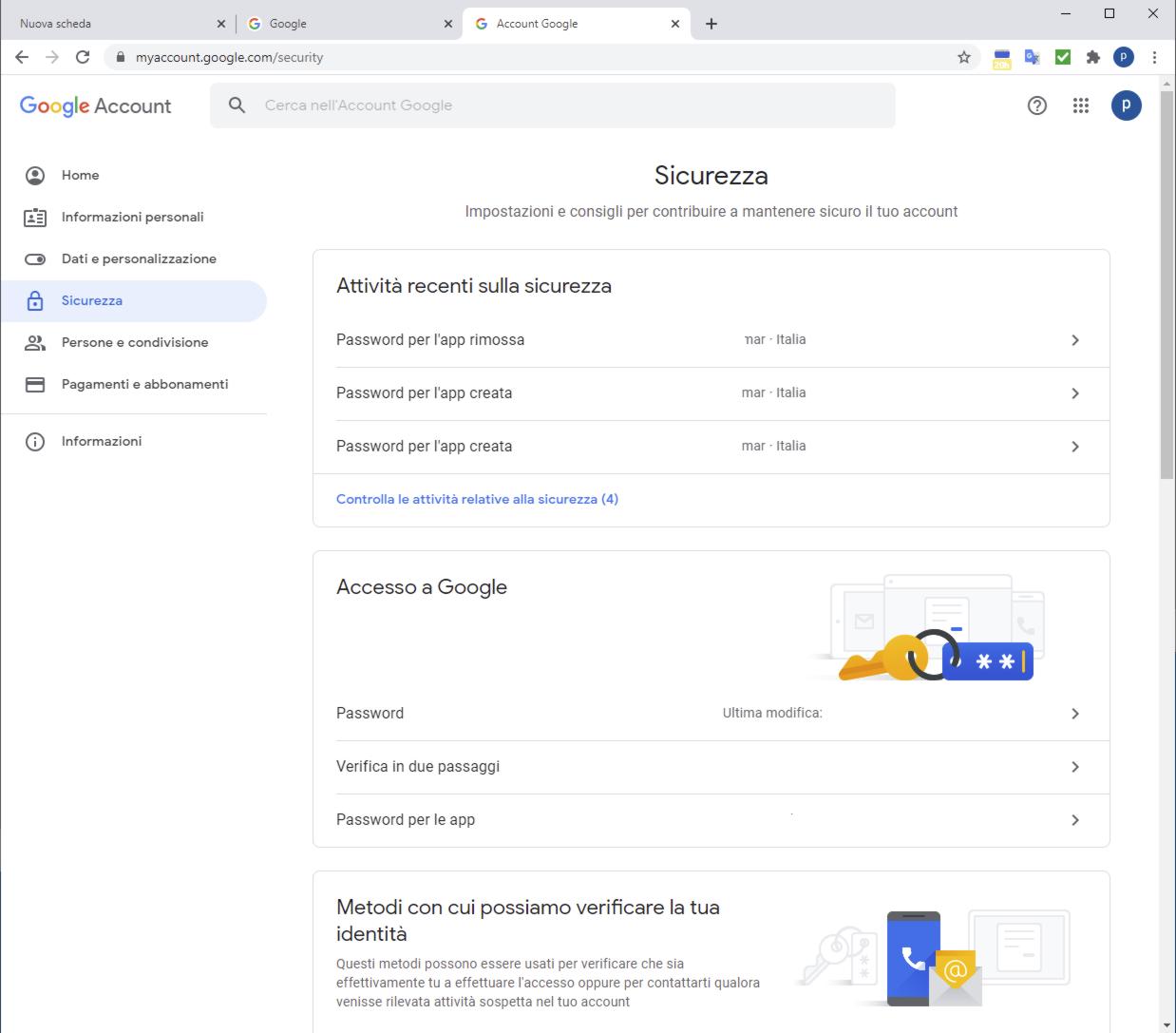Select the Account Google tab
Viewport: 1176px width, 1033px height.
coord(575,24)
